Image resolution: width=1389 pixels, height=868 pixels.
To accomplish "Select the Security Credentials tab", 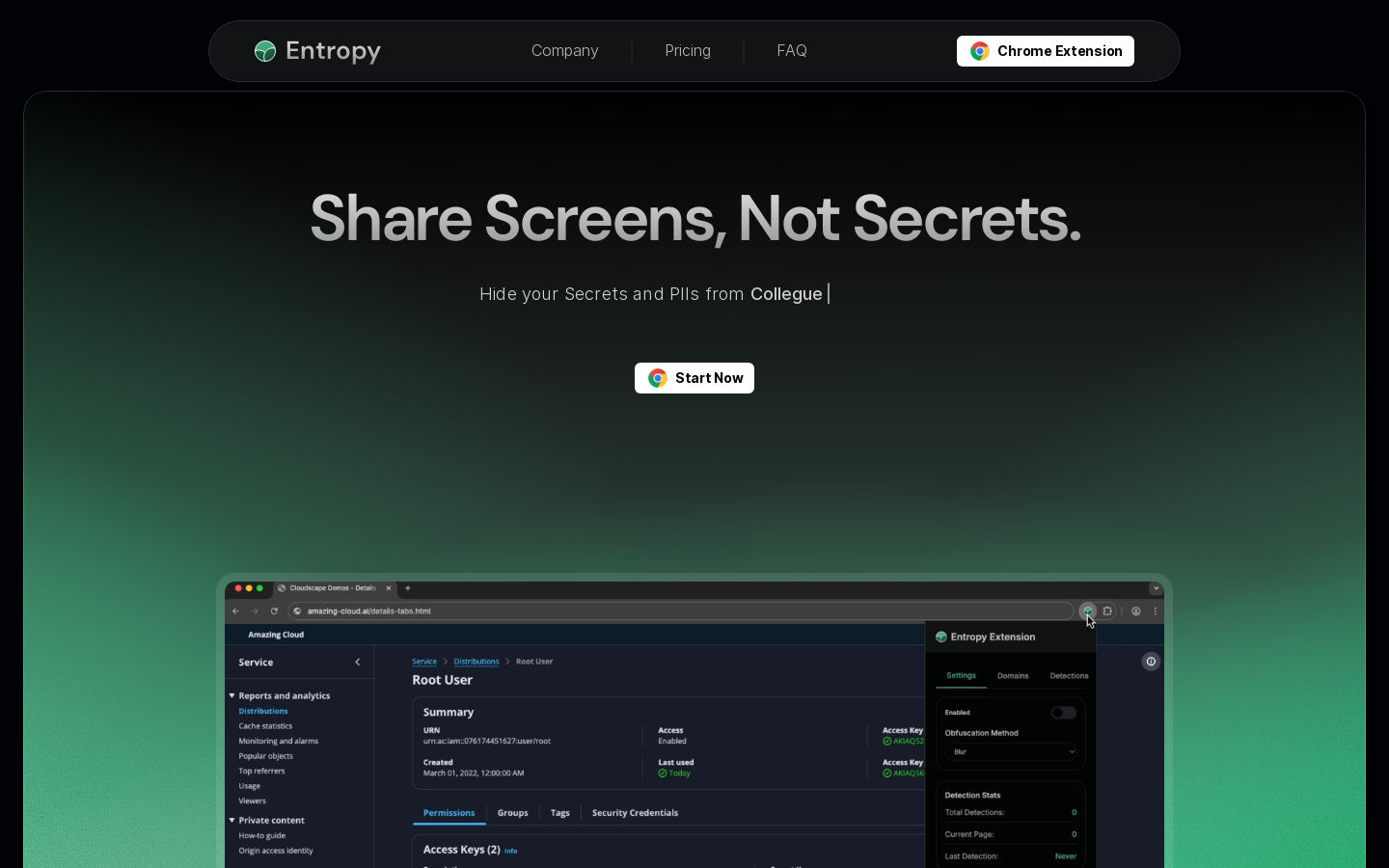I will coord(635,813).
